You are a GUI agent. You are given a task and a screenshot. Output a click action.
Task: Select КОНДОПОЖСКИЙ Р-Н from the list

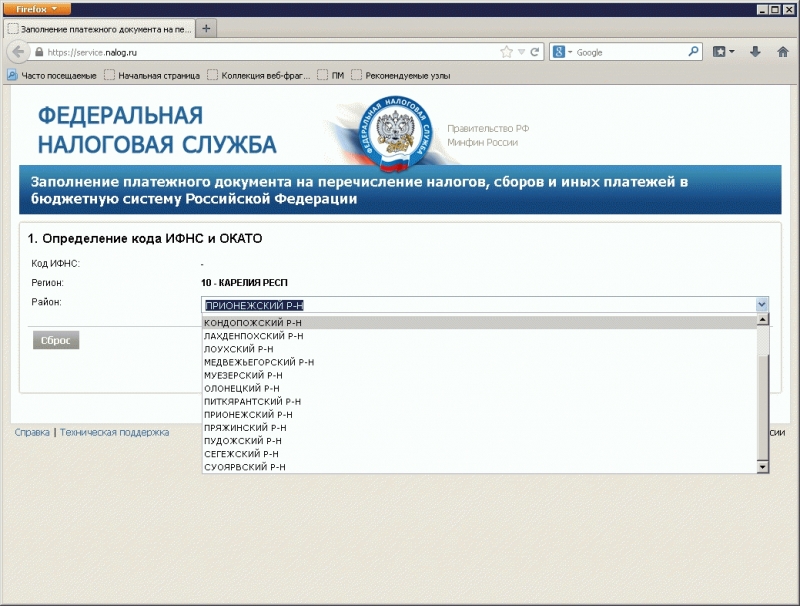(x=253, y=323)
